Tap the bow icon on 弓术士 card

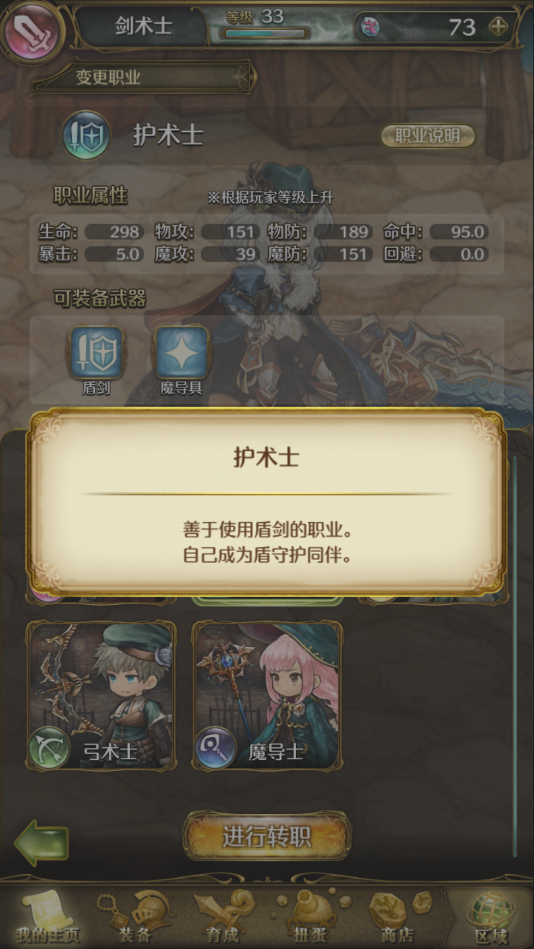[x=50, y=749]
